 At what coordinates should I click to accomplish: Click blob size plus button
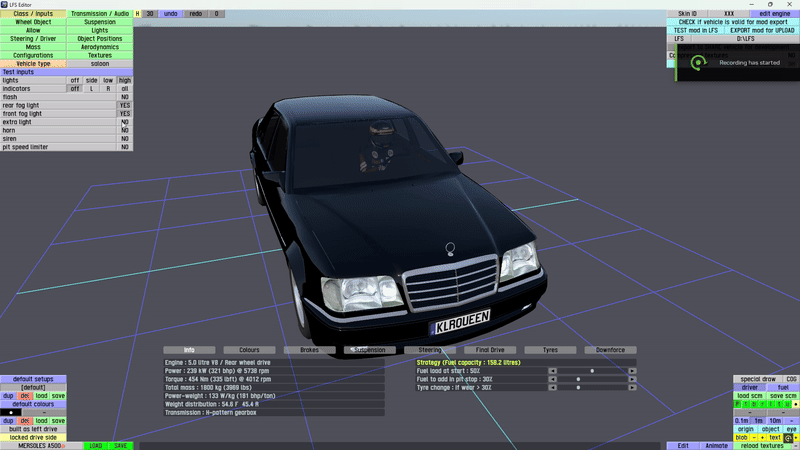(762, 438)
